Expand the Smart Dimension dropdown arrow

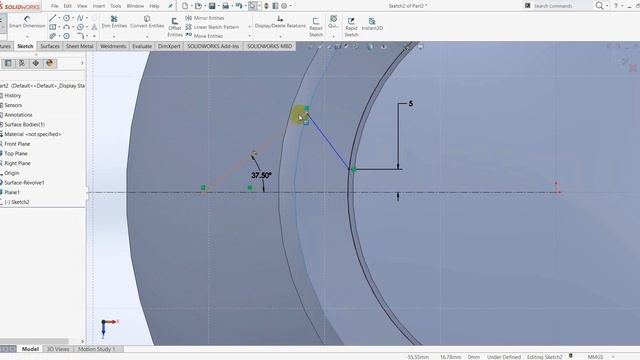coord(27,36)
